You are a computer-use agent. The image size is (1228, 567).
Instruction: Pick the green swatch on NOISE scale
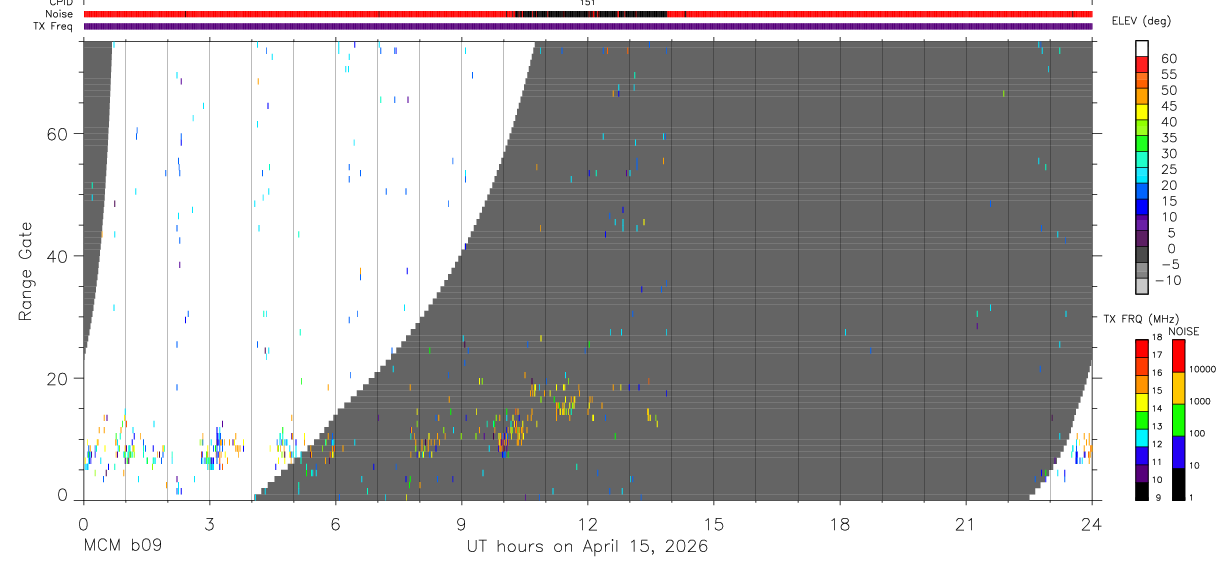point(1178,420)
